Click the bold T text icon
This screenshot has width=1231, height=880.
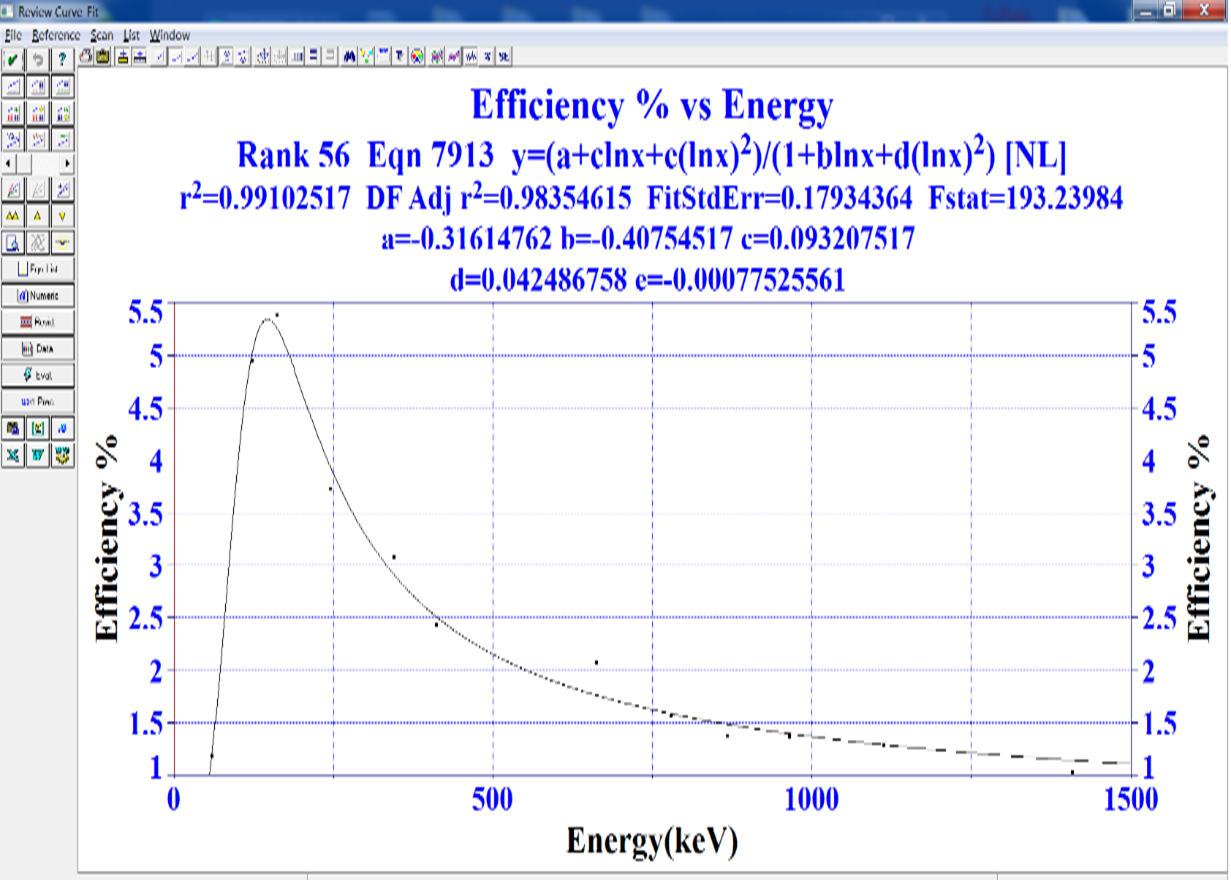click(399, 56)
